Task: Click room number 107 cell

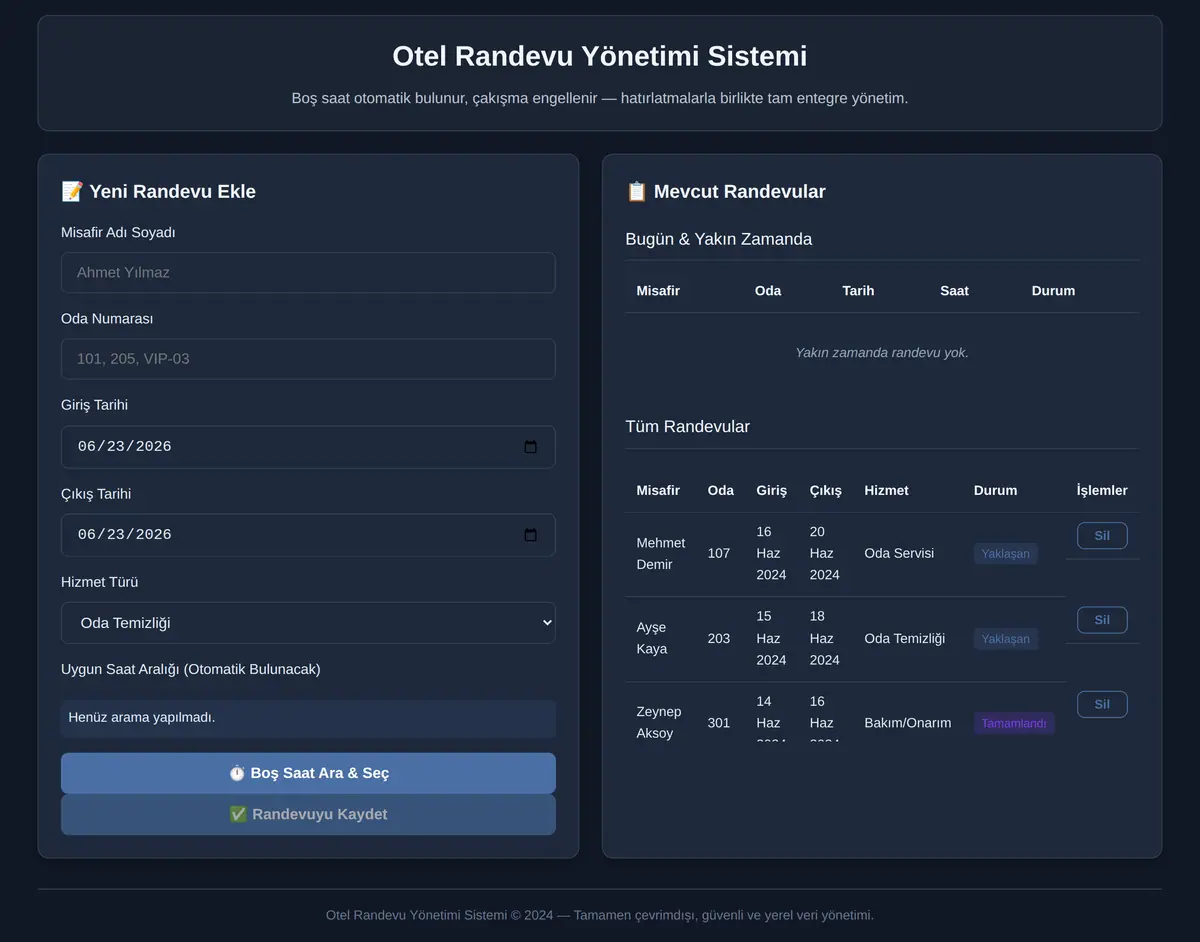Action: tap(719, 553)
